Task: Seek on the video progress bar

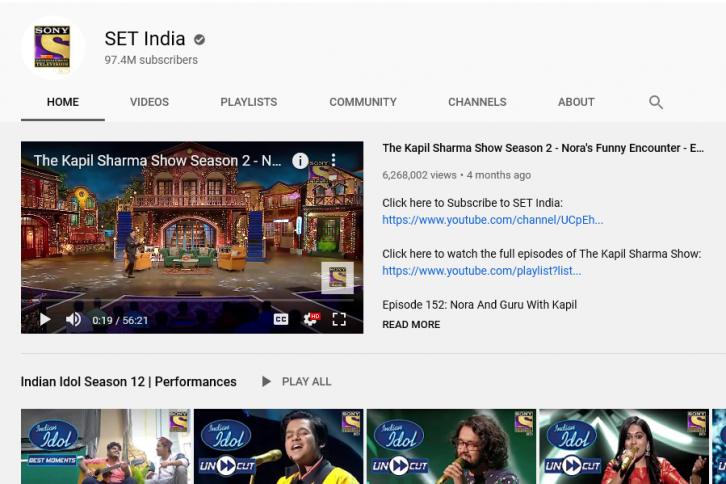Action: click(x=192, y=301)
